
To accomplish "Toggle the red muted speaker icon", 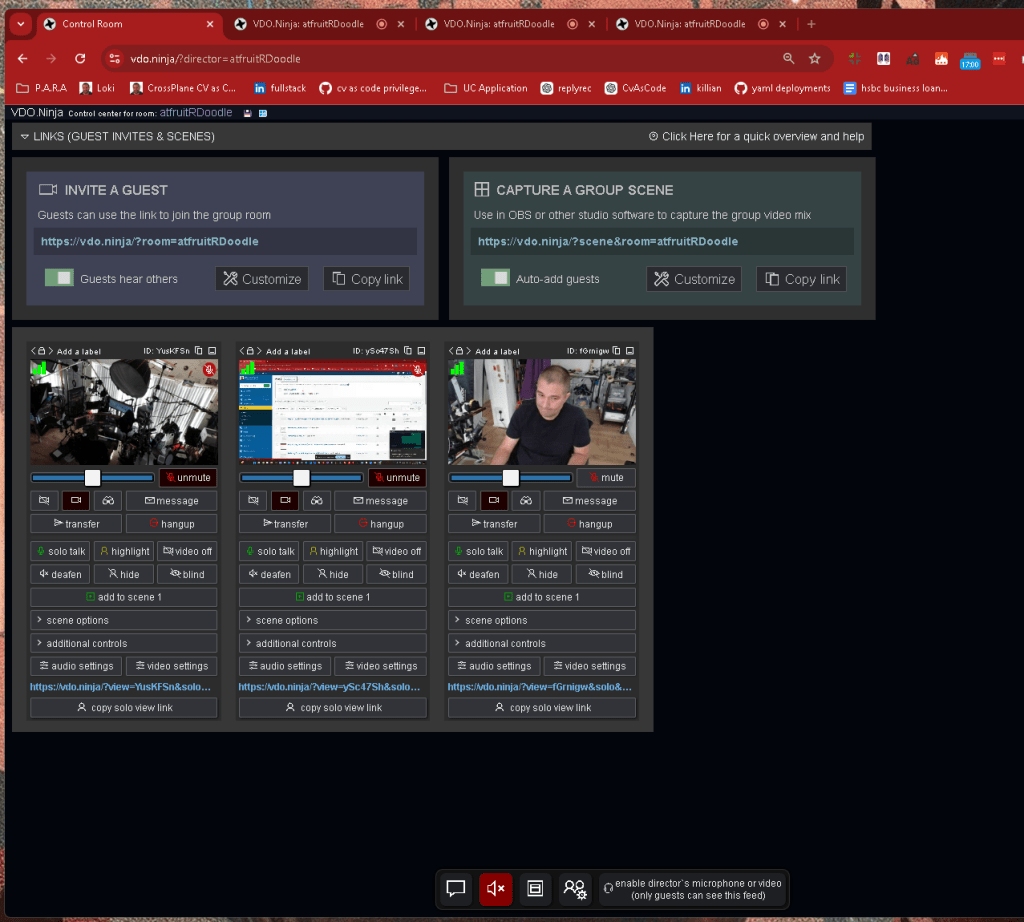I will pos(496,889).
